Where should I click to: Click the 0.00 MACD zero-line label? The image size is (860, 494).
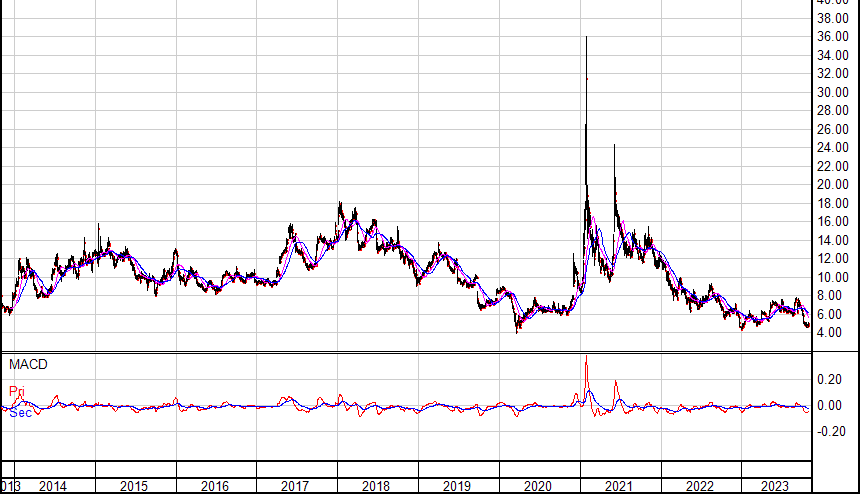831,406
